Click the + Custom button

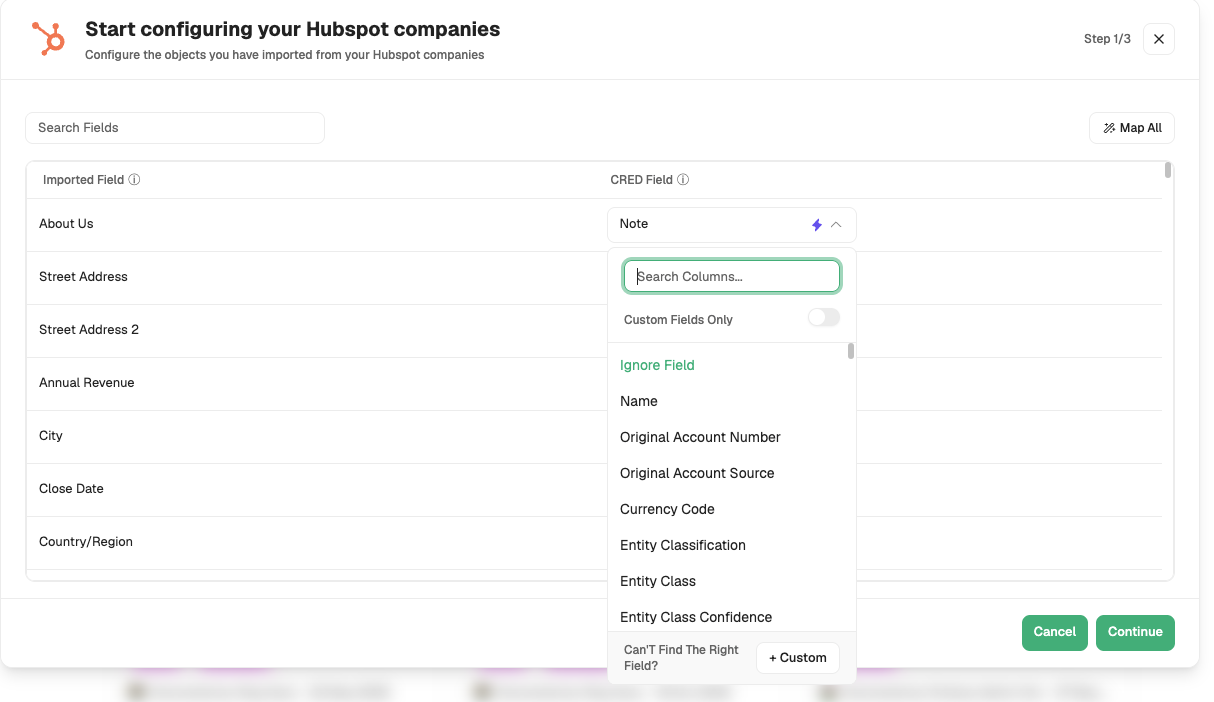(798, 658)
